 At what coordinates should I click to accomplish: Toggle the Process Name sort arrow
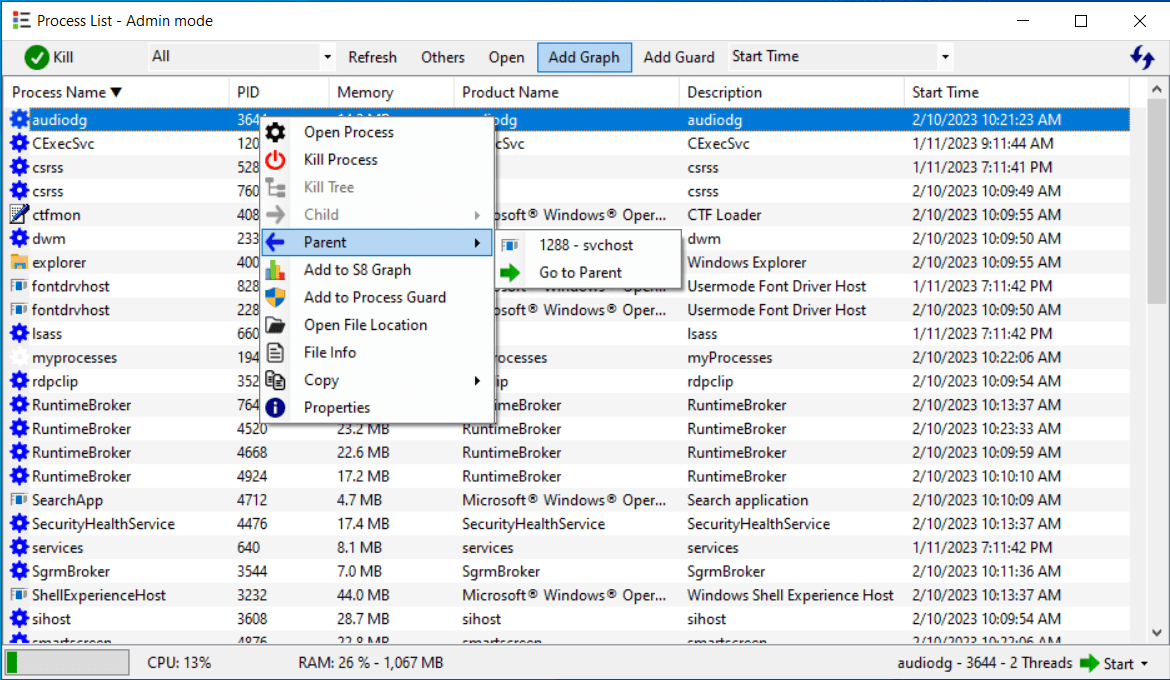(116, 93)
